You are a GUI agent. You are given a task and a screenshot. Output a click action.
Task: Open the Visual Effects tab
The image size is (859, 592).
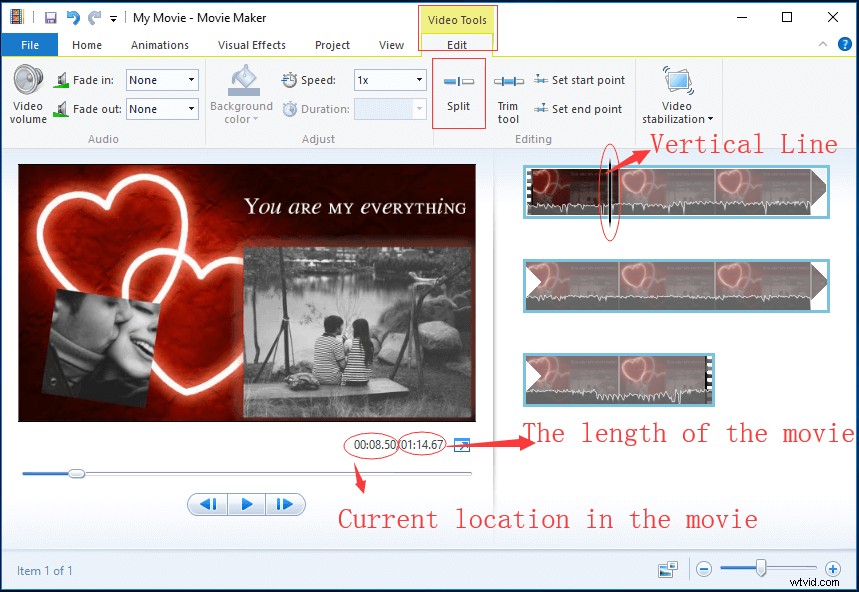coord(252,45)
